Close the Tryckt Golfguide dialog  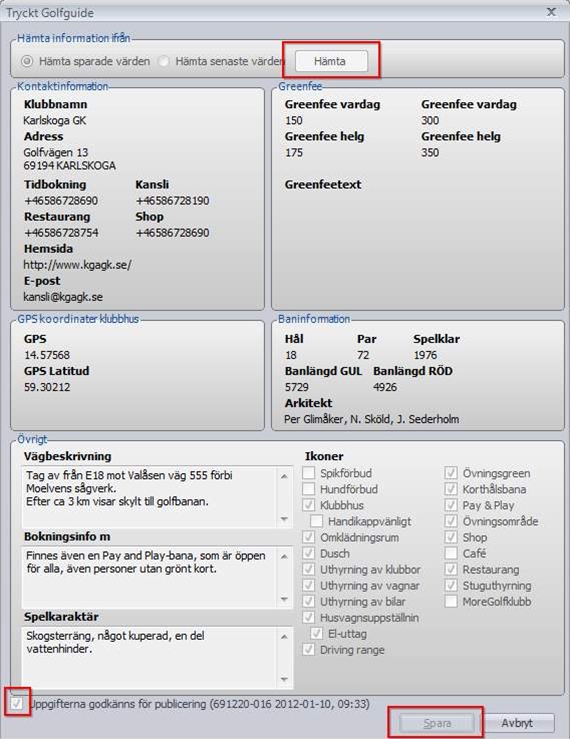551,12
